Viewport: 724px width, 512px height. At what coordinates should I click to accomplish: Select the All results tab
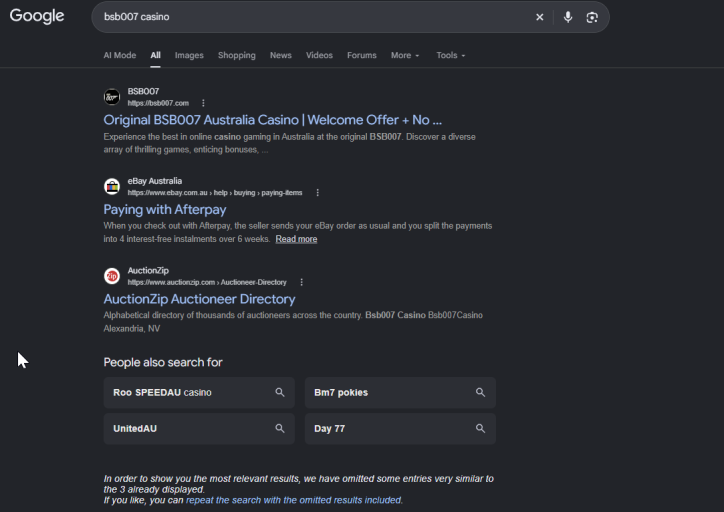[155, 55]
